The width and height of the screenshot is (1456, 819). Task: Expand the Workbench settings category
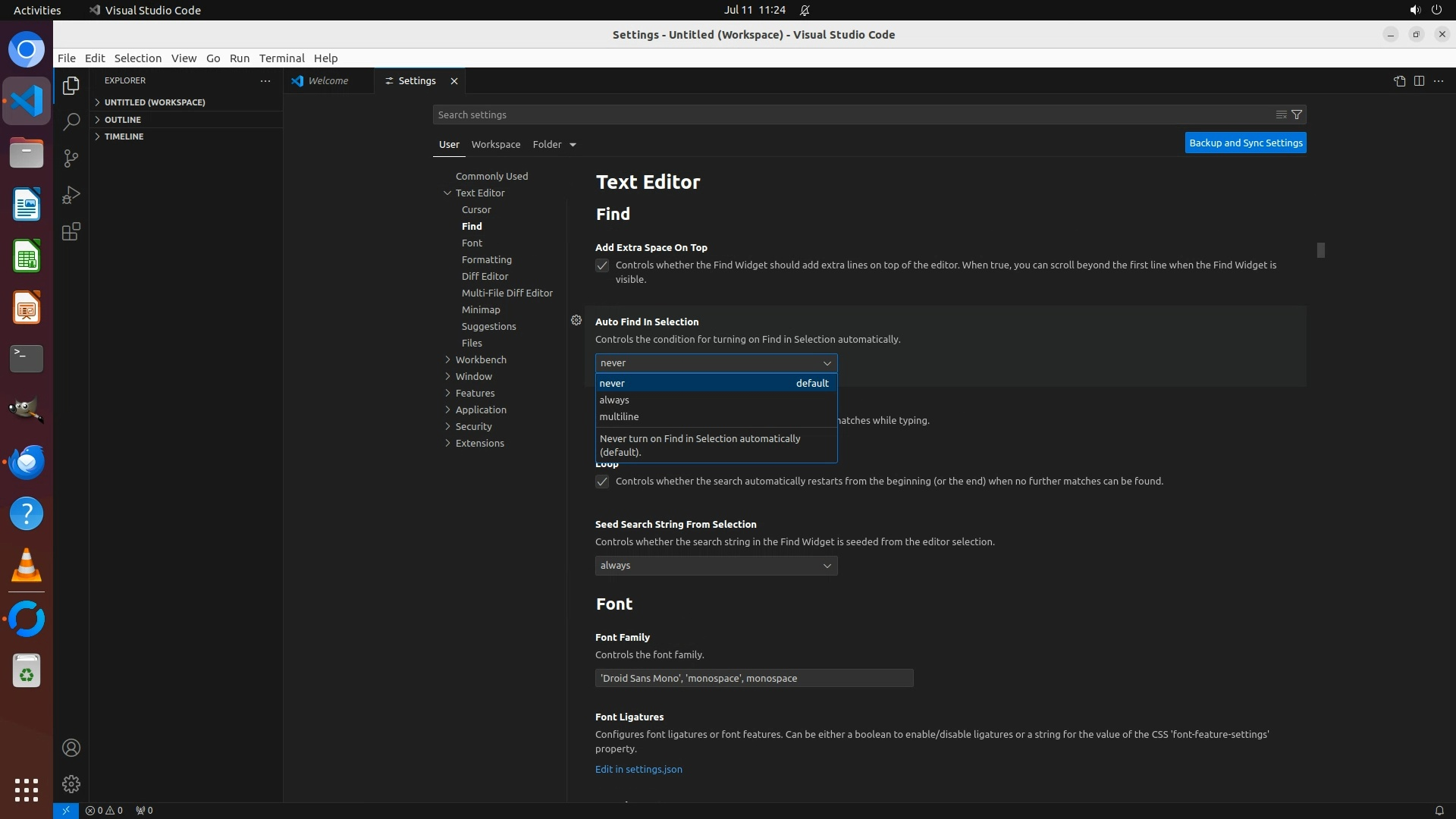(x=481, y=359)
